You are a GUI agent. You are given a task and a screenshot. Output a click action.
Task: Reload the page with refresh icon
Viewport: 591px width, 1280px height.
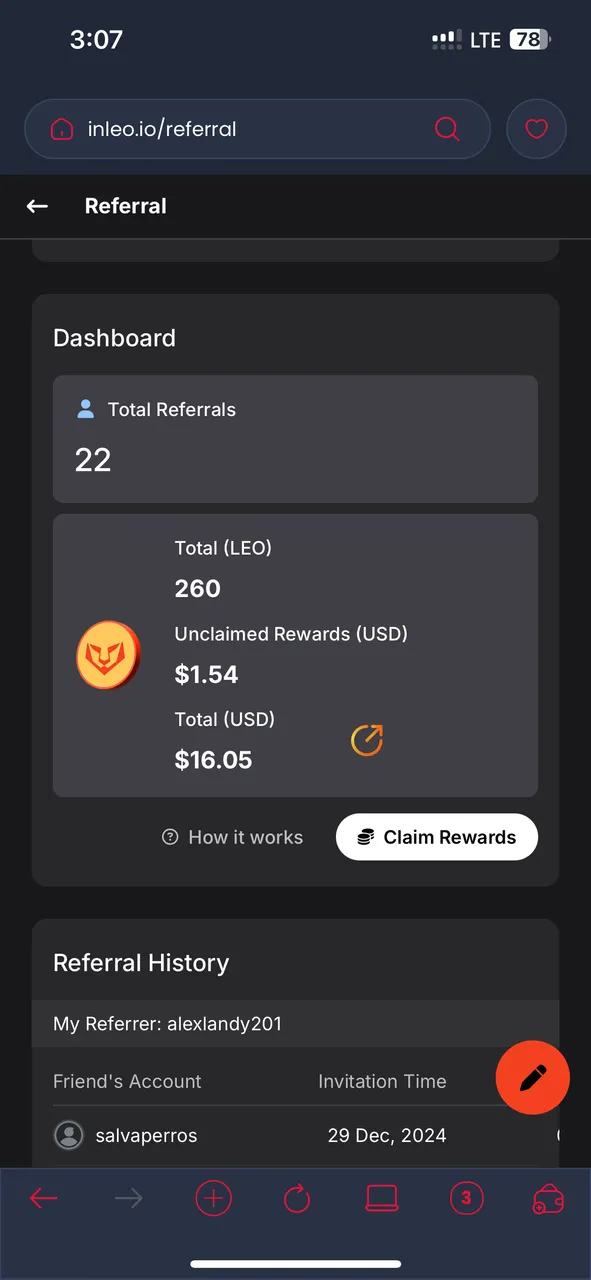point(297,1198)
